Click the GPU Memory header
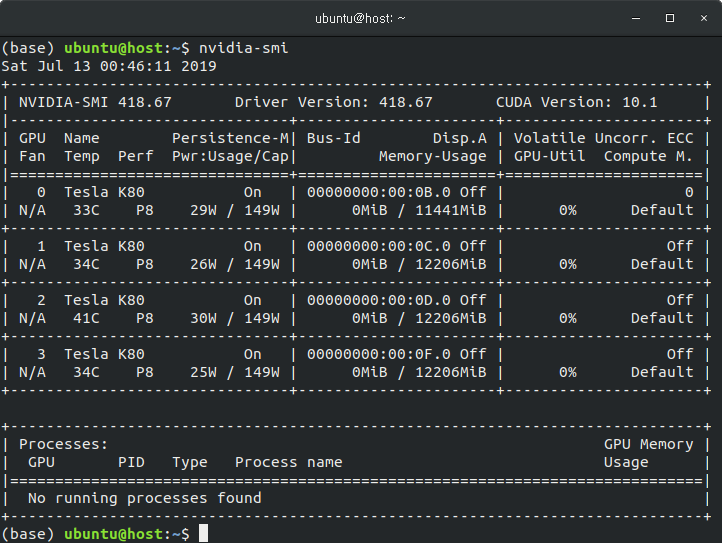The image size is (722, 543). [648, 444]
